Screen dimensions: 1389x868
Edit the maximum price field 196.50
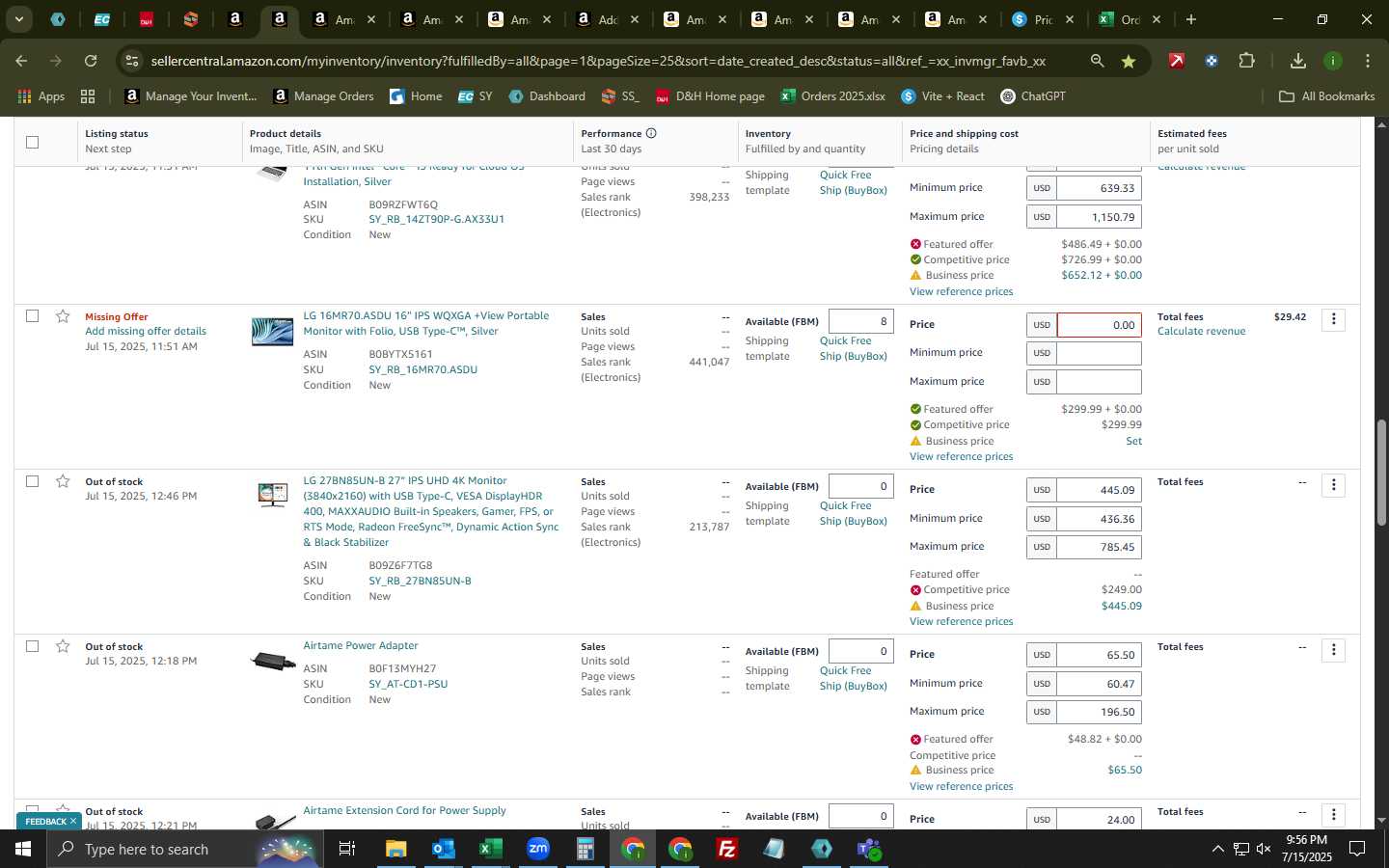1099,712
